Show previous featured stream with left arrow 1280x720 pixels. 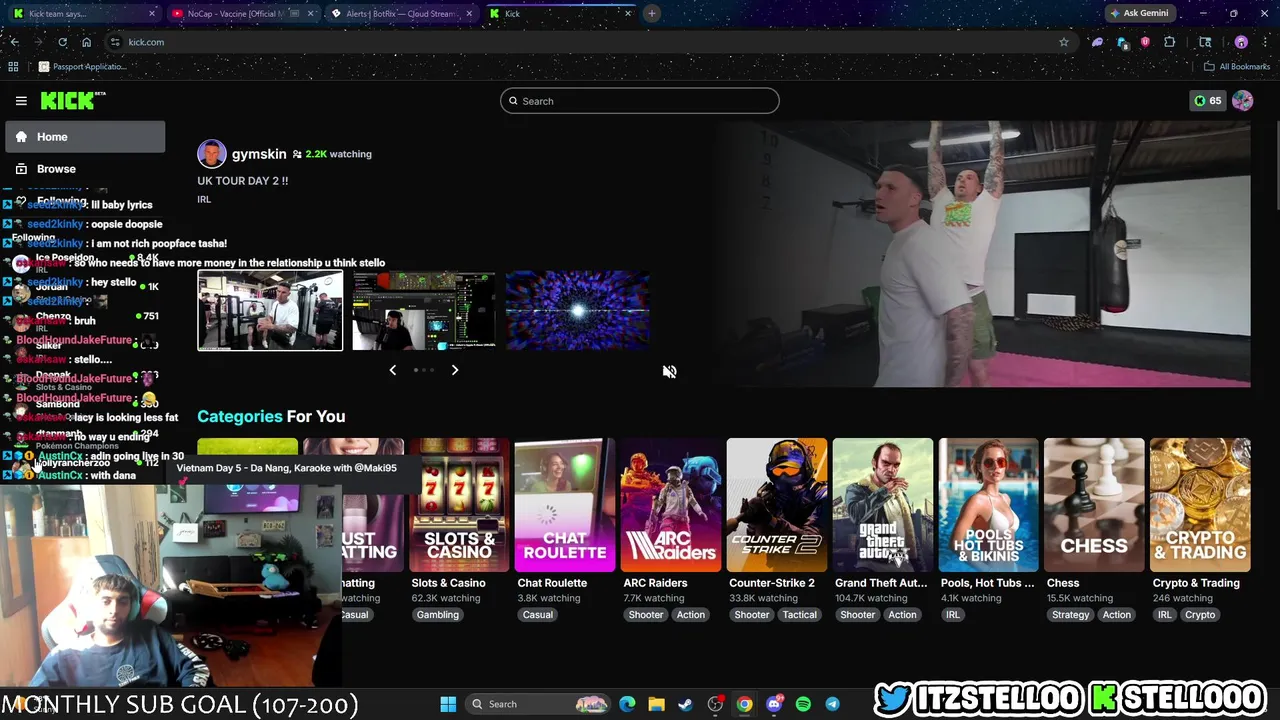(x=392, y=370)
